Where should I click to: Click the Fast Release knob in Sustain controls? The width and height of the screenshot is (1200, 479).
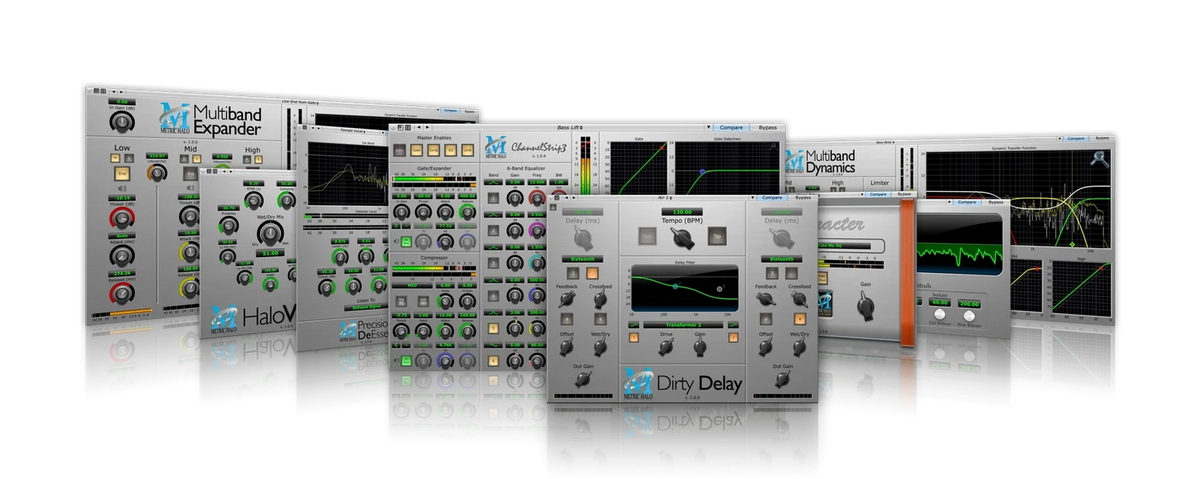click(939, 316)
